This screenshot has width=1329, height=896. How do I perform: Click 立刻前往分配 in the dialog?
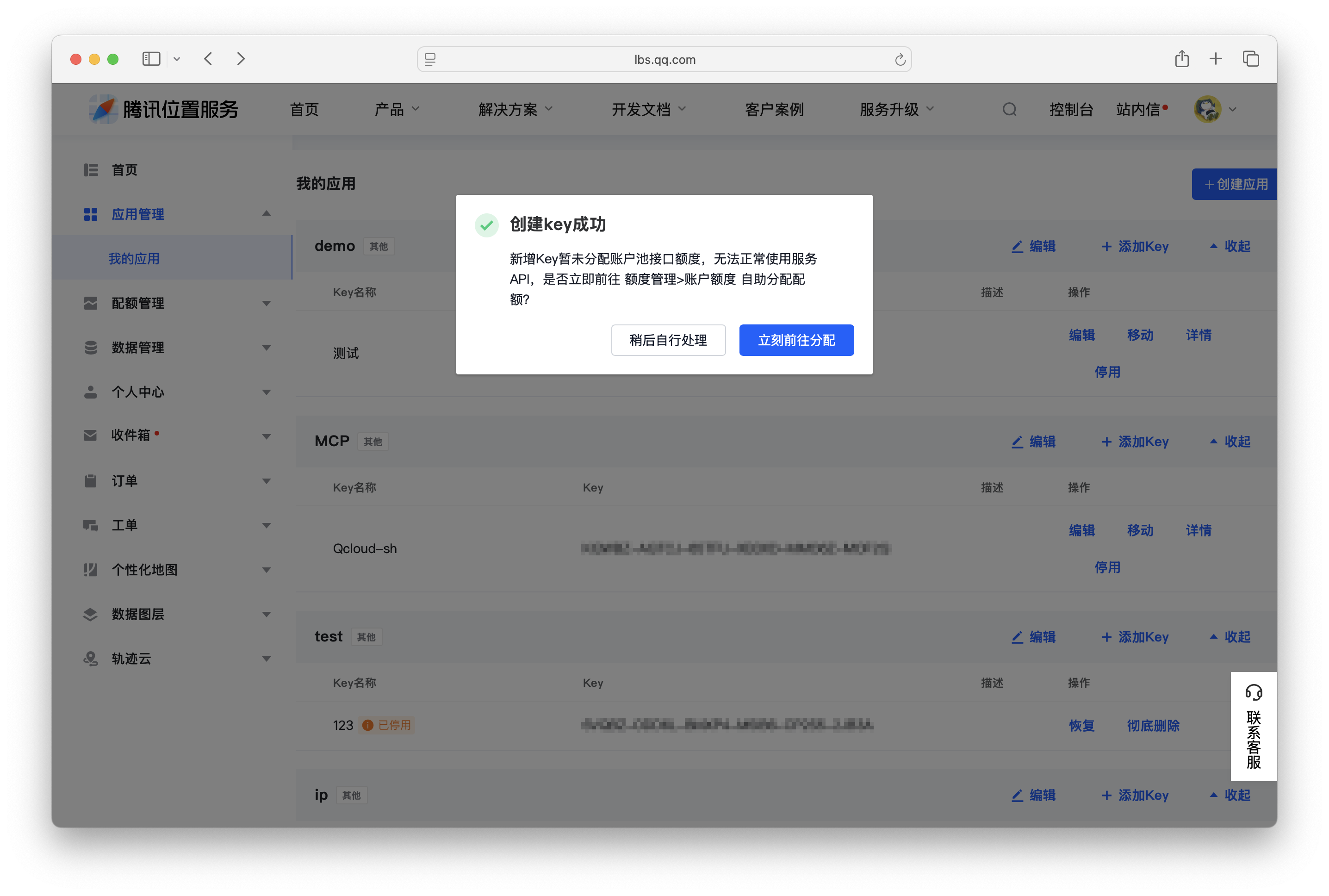tap(796, 340)
